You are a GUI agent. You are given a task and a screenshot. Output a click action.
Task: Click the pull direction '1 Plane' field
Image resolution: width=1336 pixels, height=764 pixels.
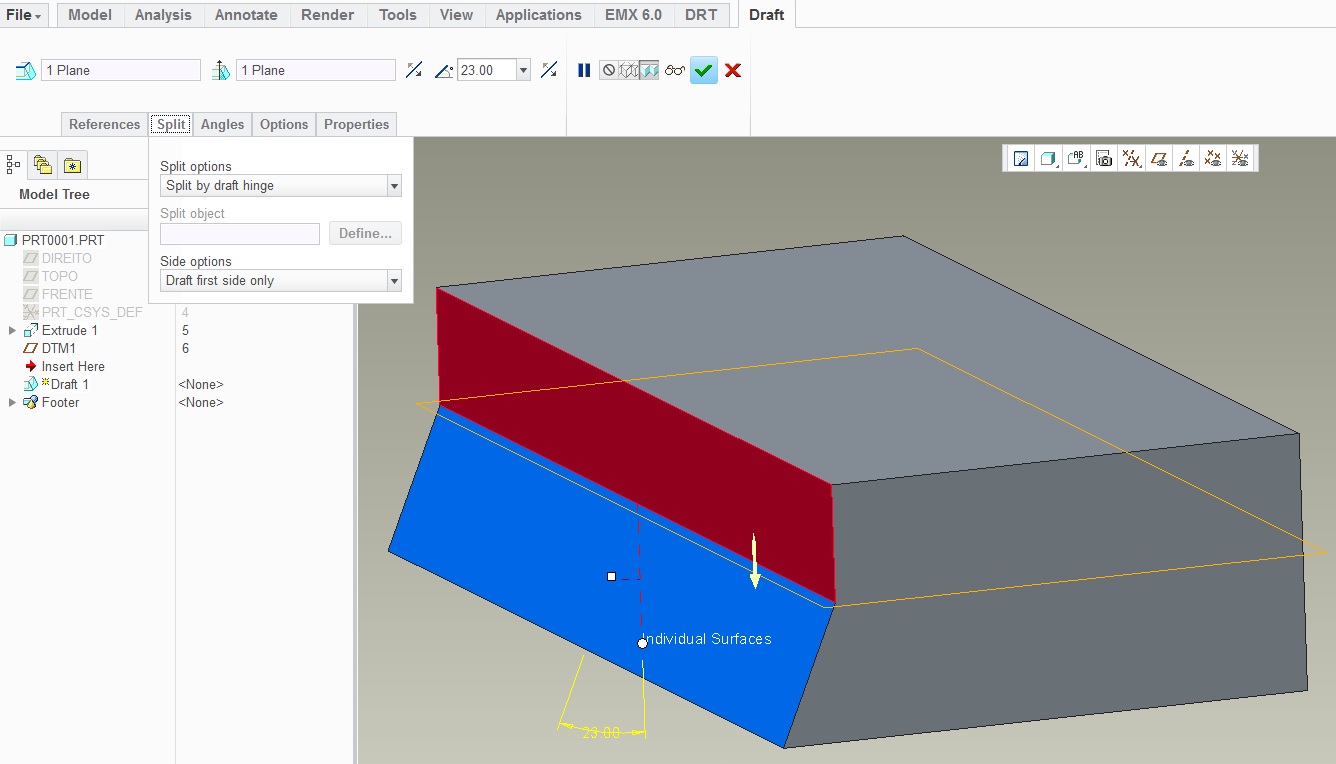coord(316,70)
